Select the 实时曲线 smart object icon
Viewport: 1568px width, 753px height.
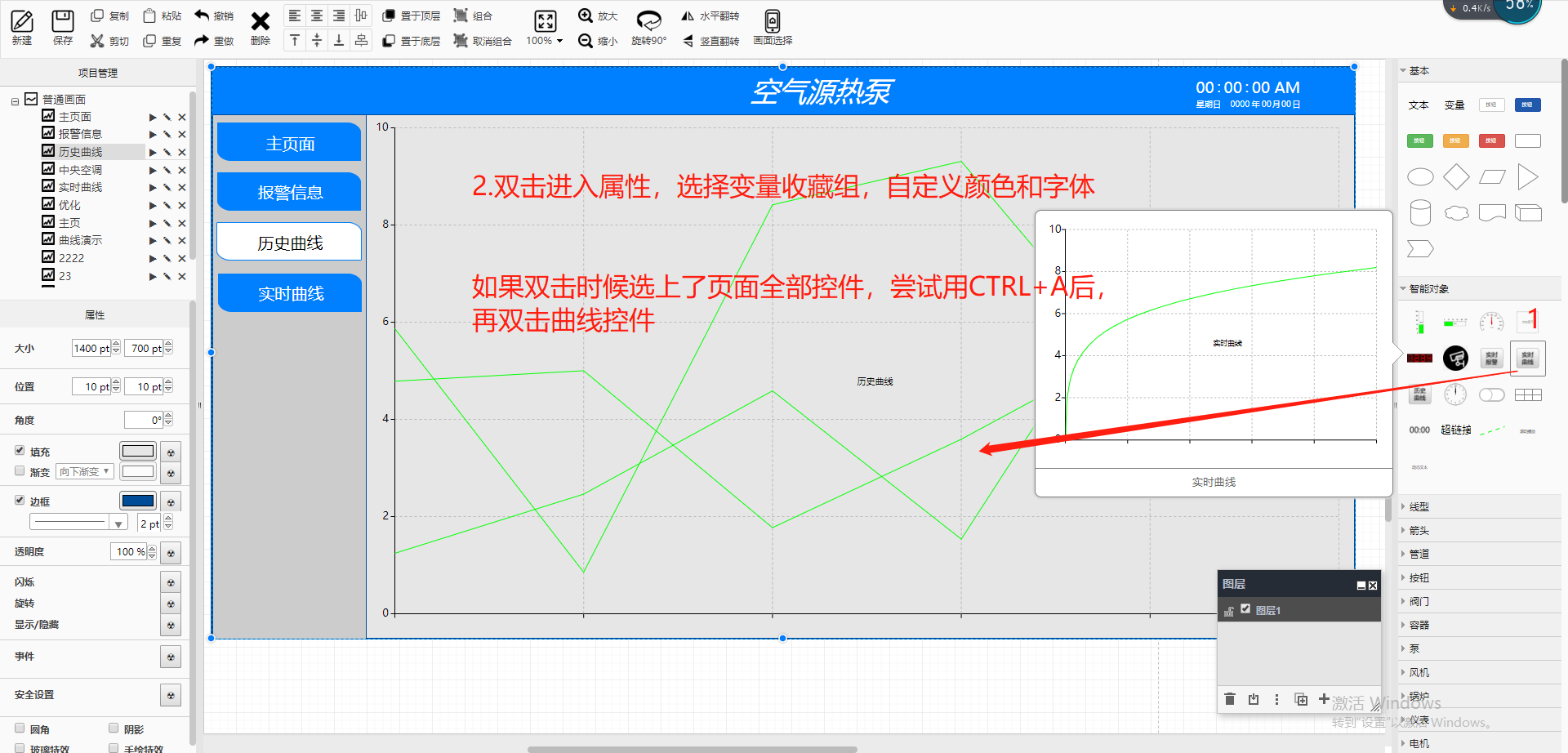coord(1527,358)
